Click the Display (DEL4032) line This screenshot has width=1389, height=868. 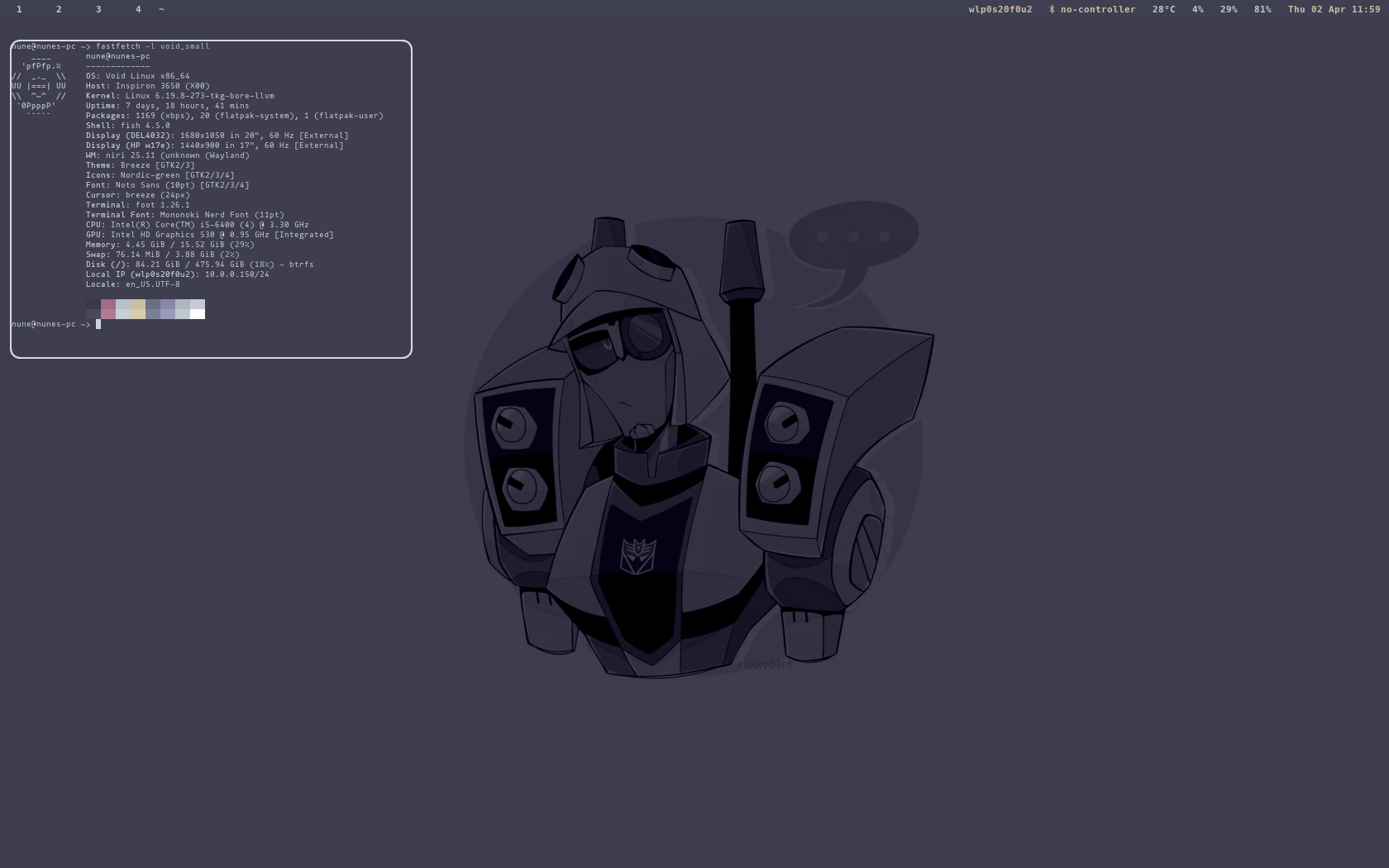coord(217,136)
